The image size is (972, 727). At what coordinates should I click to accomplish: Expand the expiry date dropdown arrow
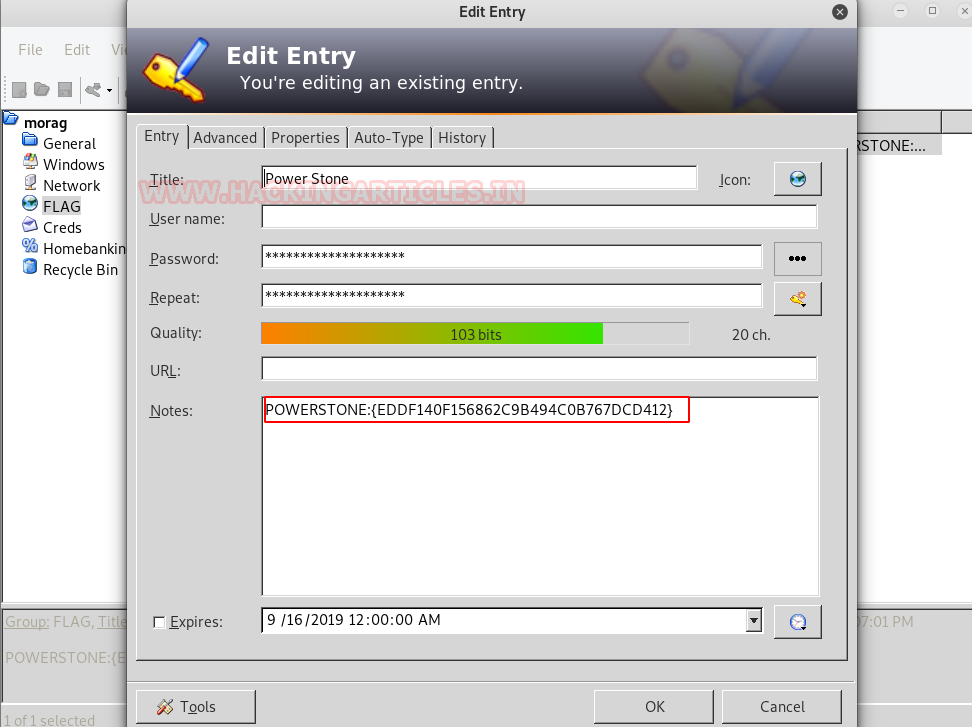pos(754,620)
